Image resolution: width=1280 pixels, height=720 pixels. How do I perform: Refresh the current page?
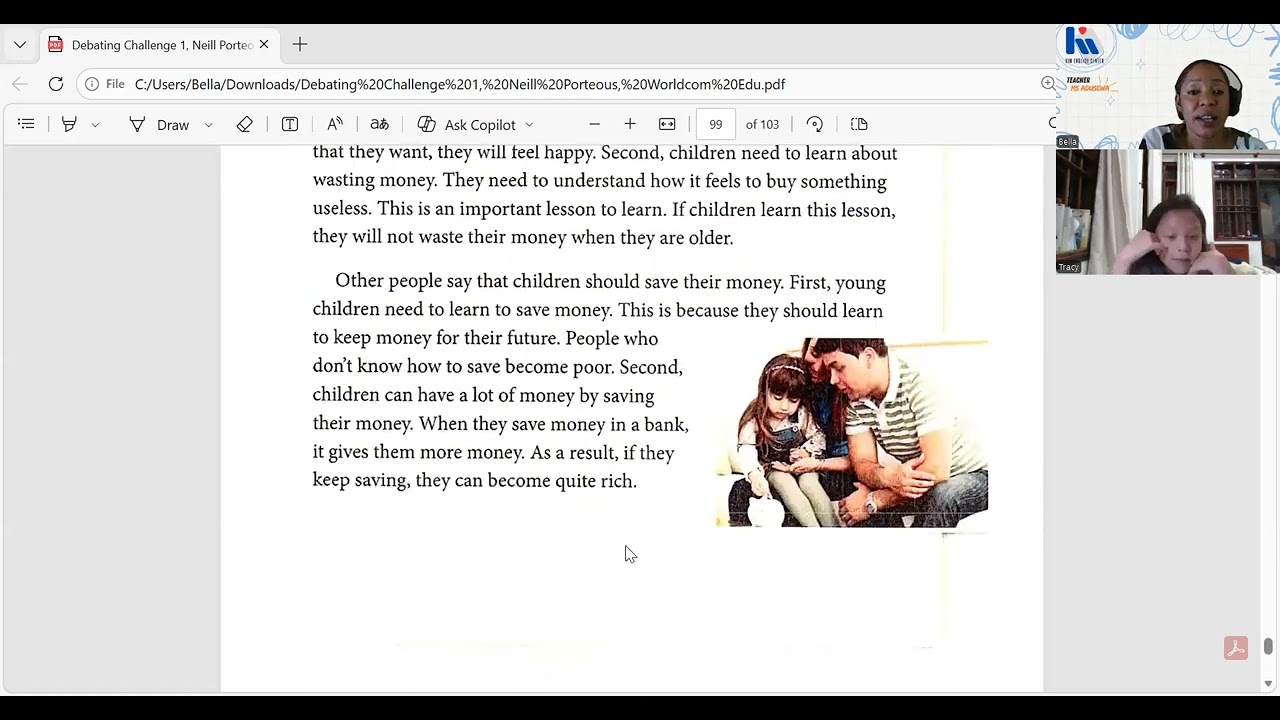(56, 84)
